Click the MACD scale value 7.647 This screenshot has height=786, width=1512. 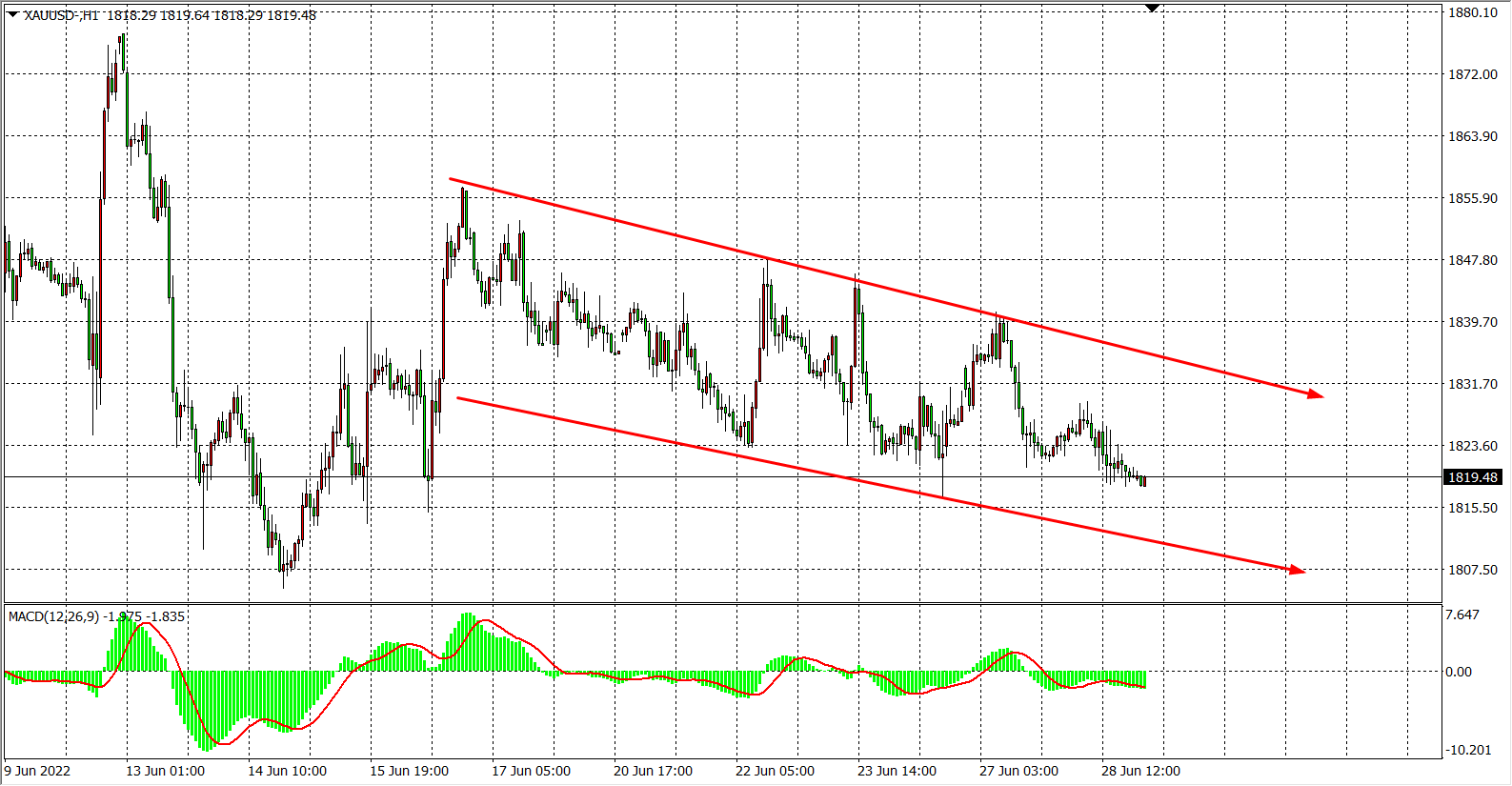1462,615
